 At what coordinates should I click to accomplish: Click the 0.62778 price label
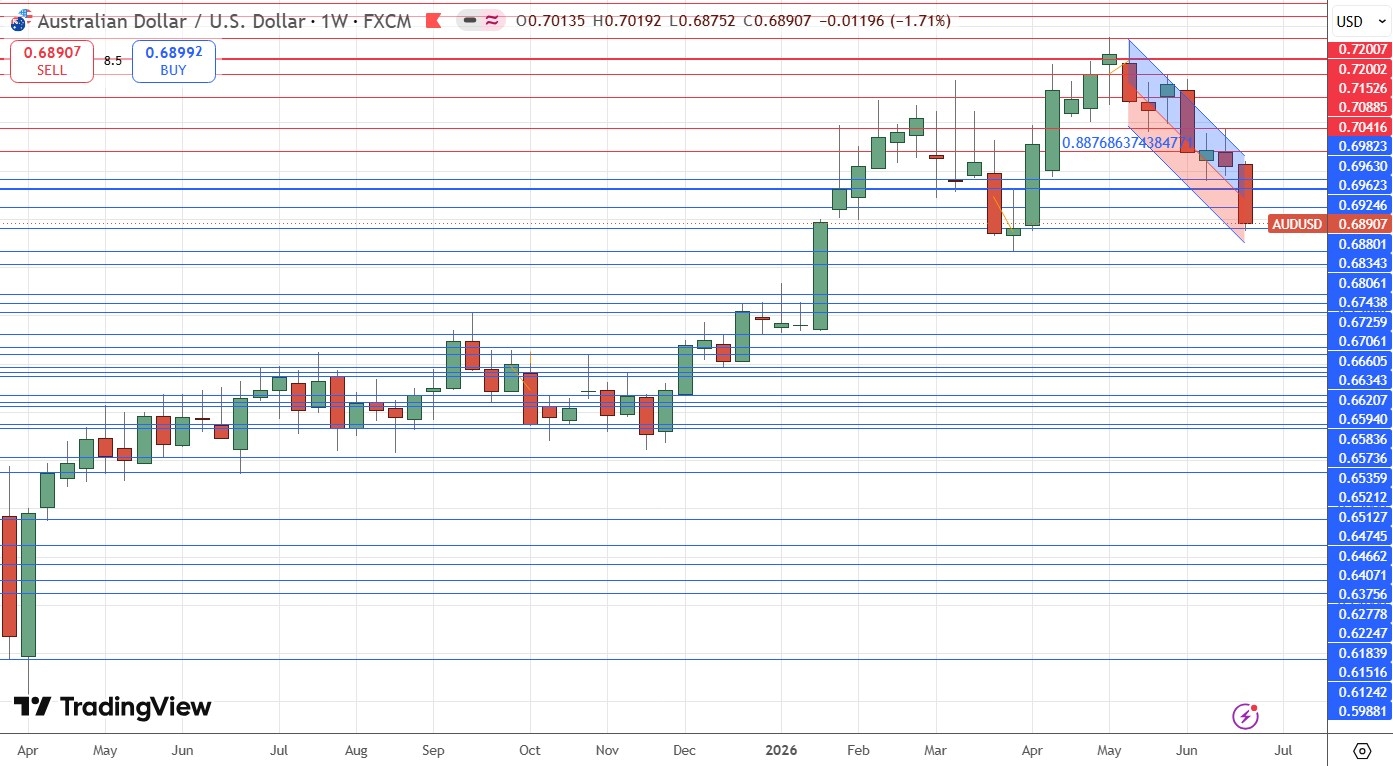pos(1361,614)
